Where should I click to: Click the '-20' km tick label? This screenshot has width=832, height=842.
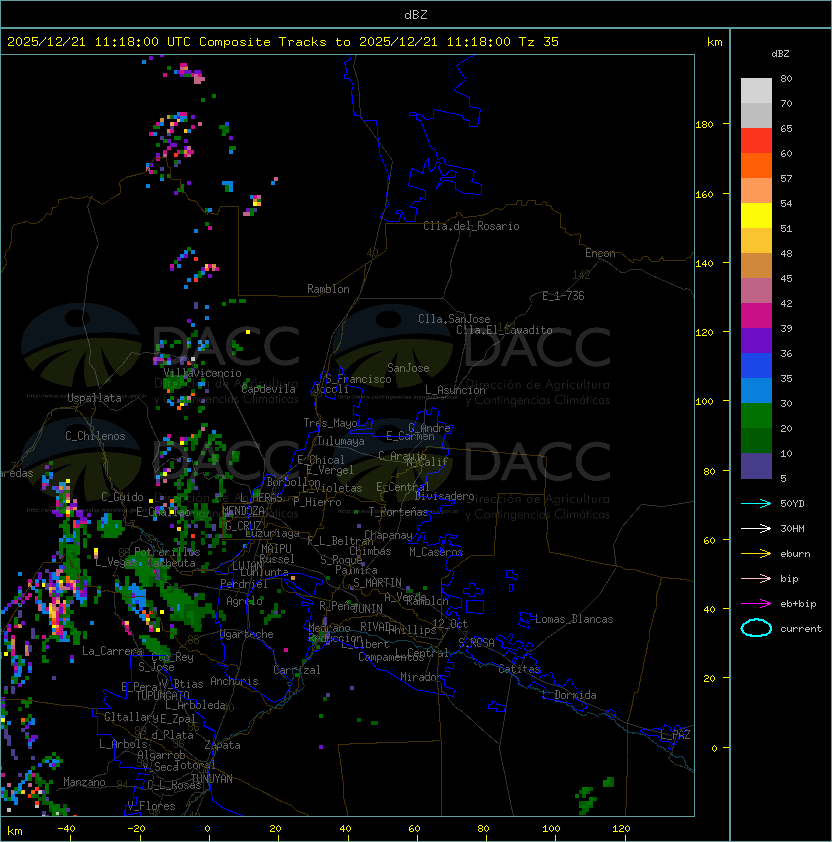[x=136, y=829]
